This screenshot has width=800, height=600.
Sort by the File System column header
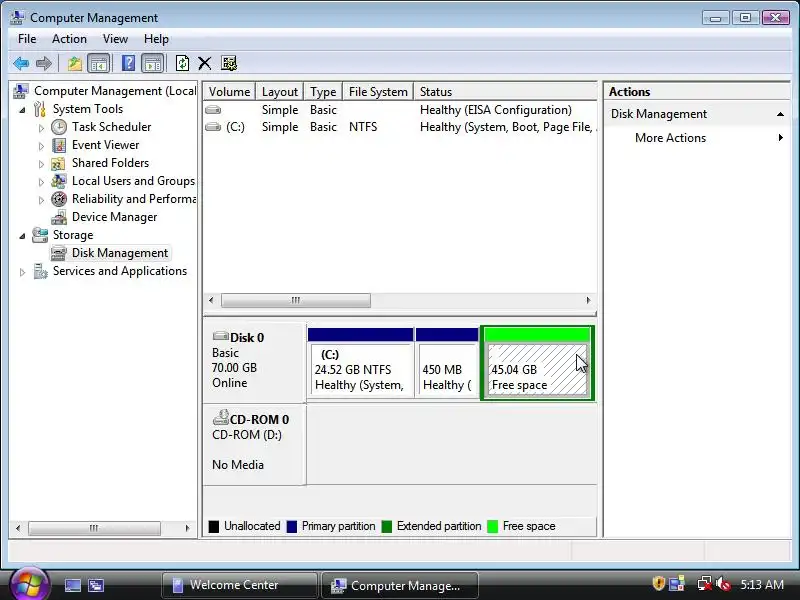point(378,92)
